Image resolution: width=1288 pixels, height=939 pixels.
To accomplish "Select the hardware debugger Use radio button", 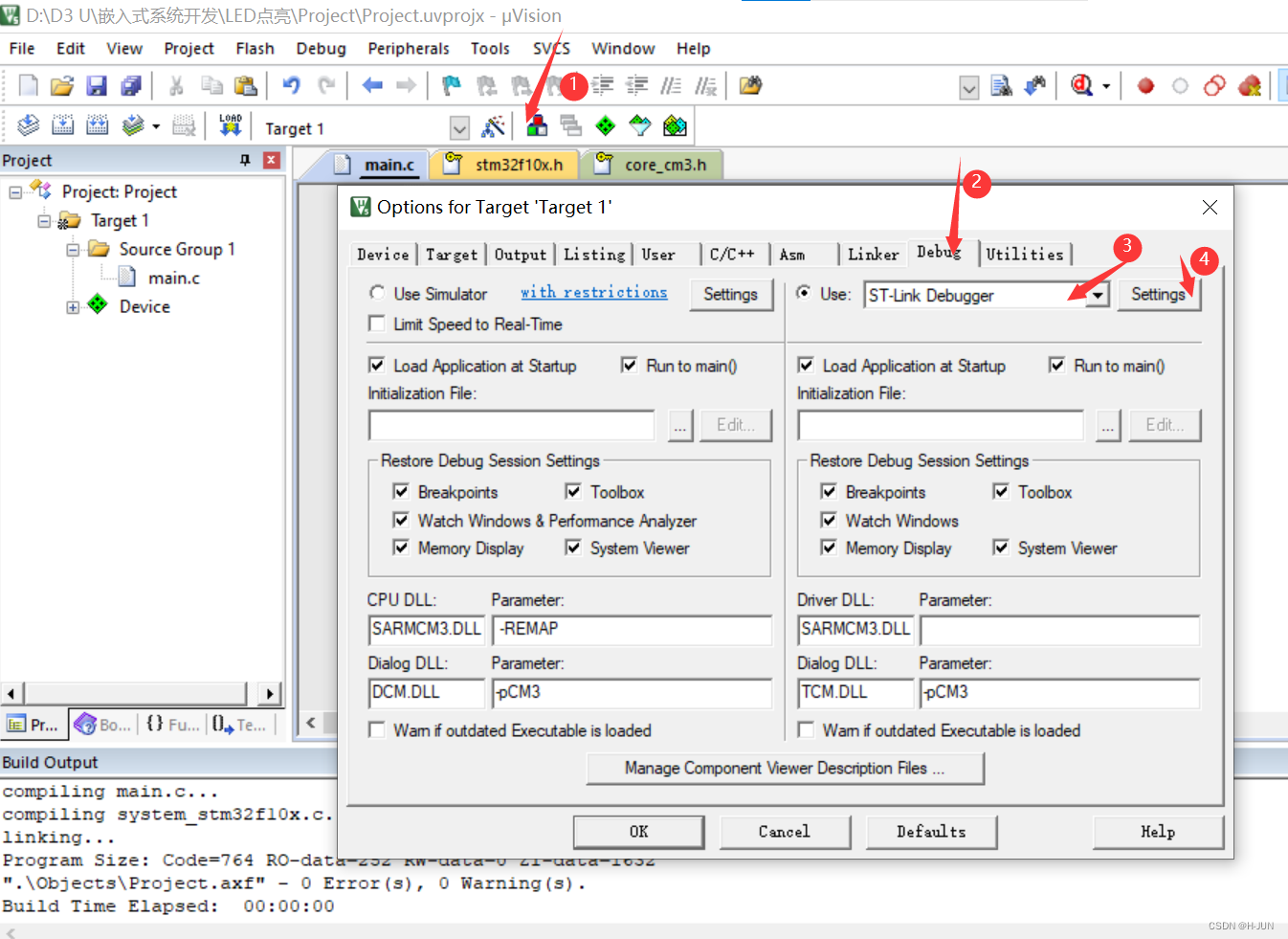I will click(804, 293).
